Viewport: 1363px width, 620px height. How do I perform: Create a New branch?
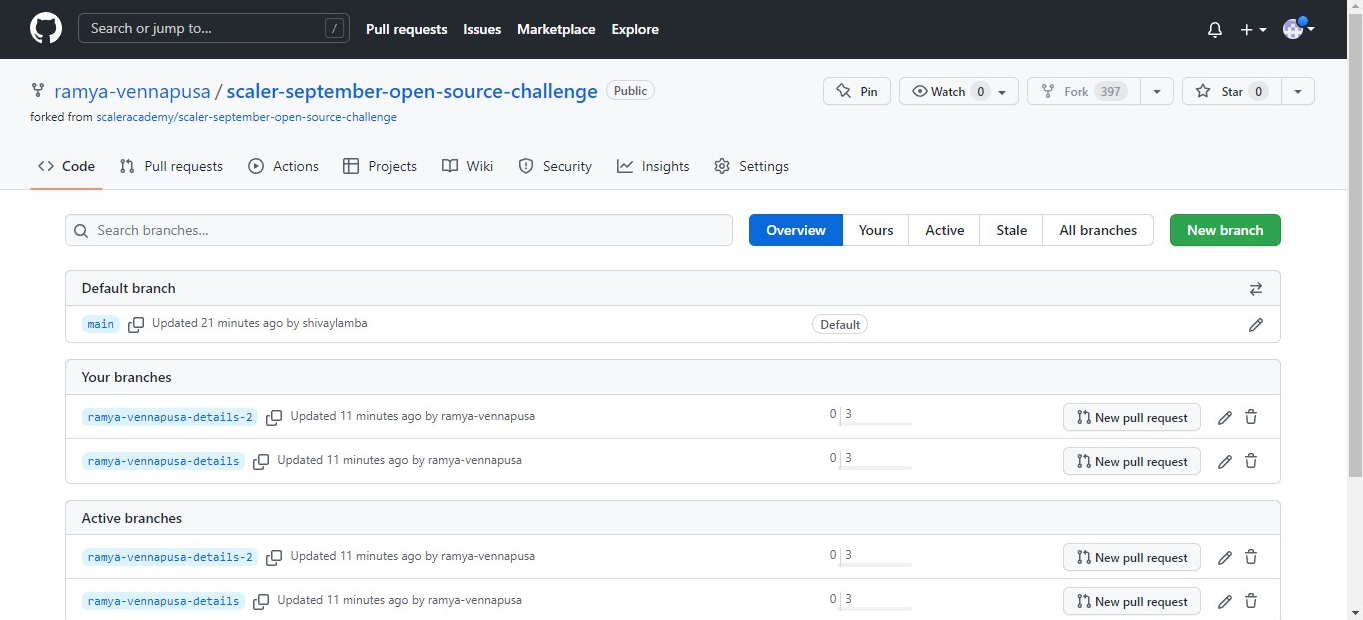pos(1225,230)
